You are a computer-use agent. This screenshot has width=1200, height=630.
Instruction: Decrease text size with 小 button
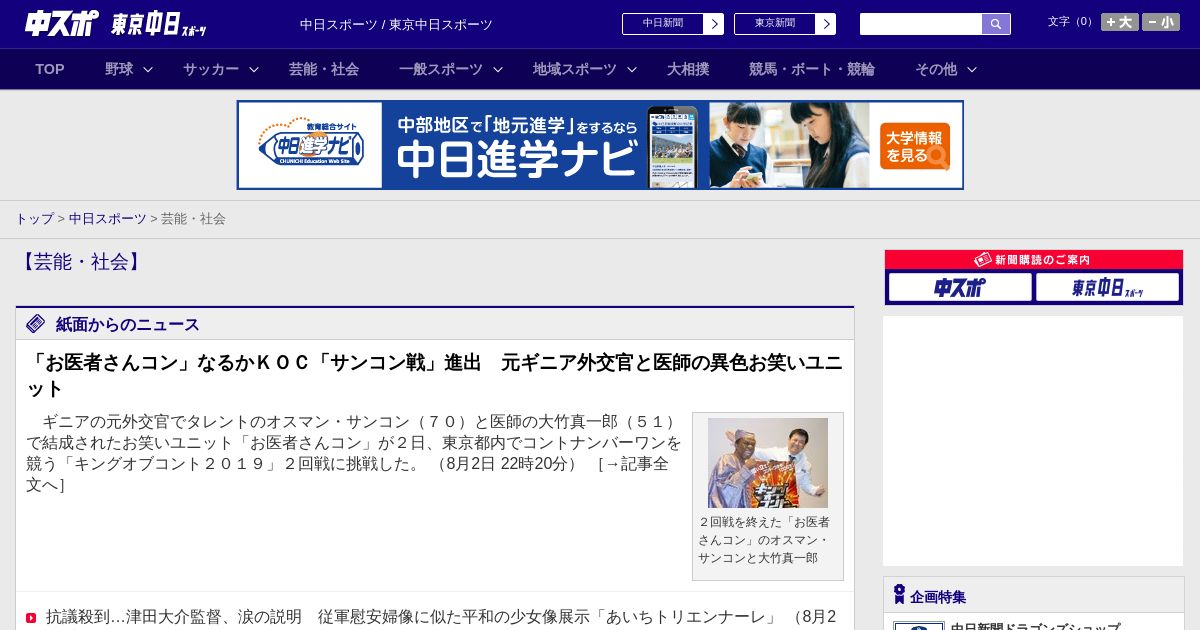pyautogui.click(x=1161, y=22)
